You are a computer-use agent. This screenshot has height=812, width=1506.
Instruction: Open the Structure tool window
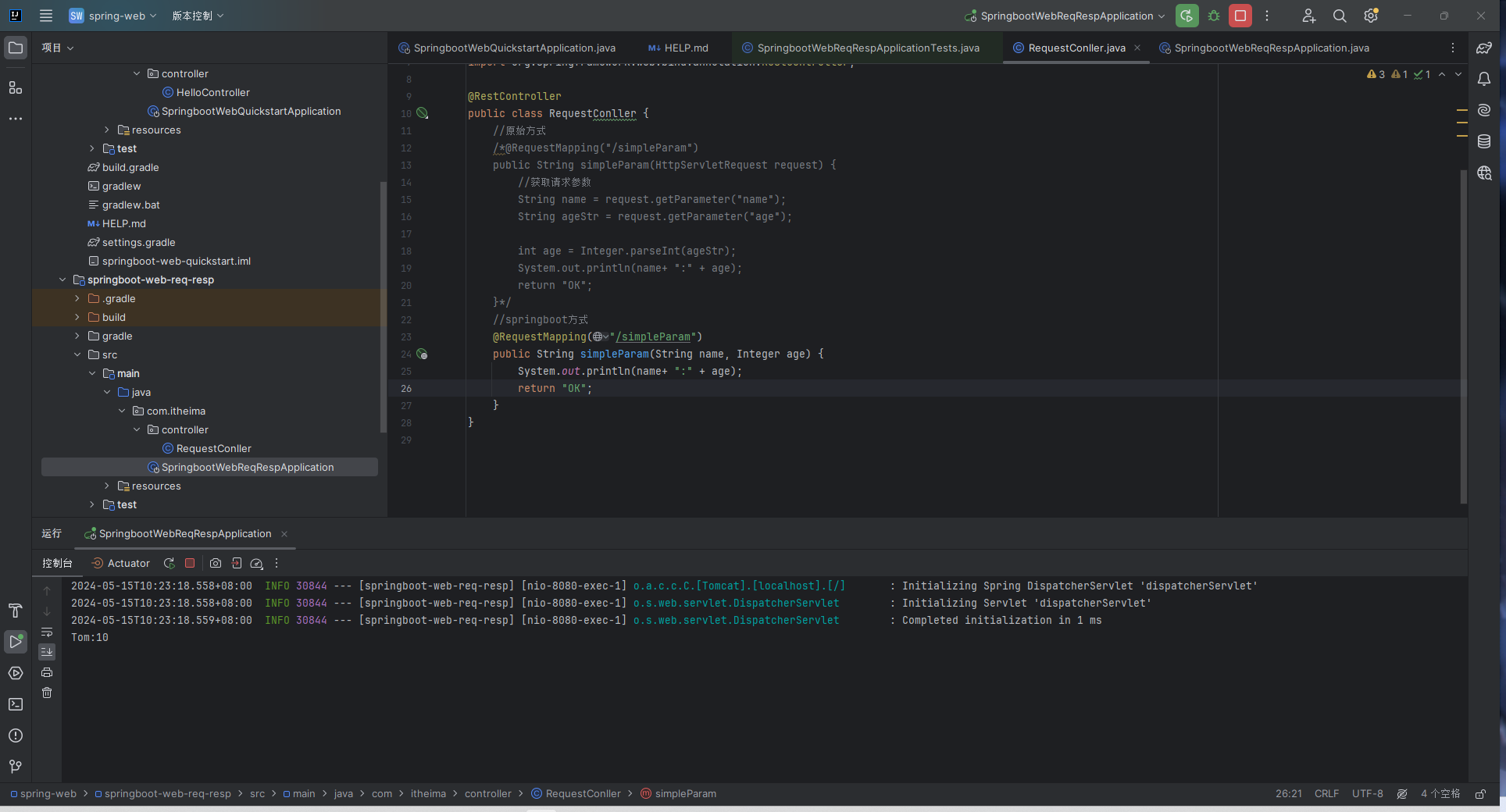[x=16, y=87]
